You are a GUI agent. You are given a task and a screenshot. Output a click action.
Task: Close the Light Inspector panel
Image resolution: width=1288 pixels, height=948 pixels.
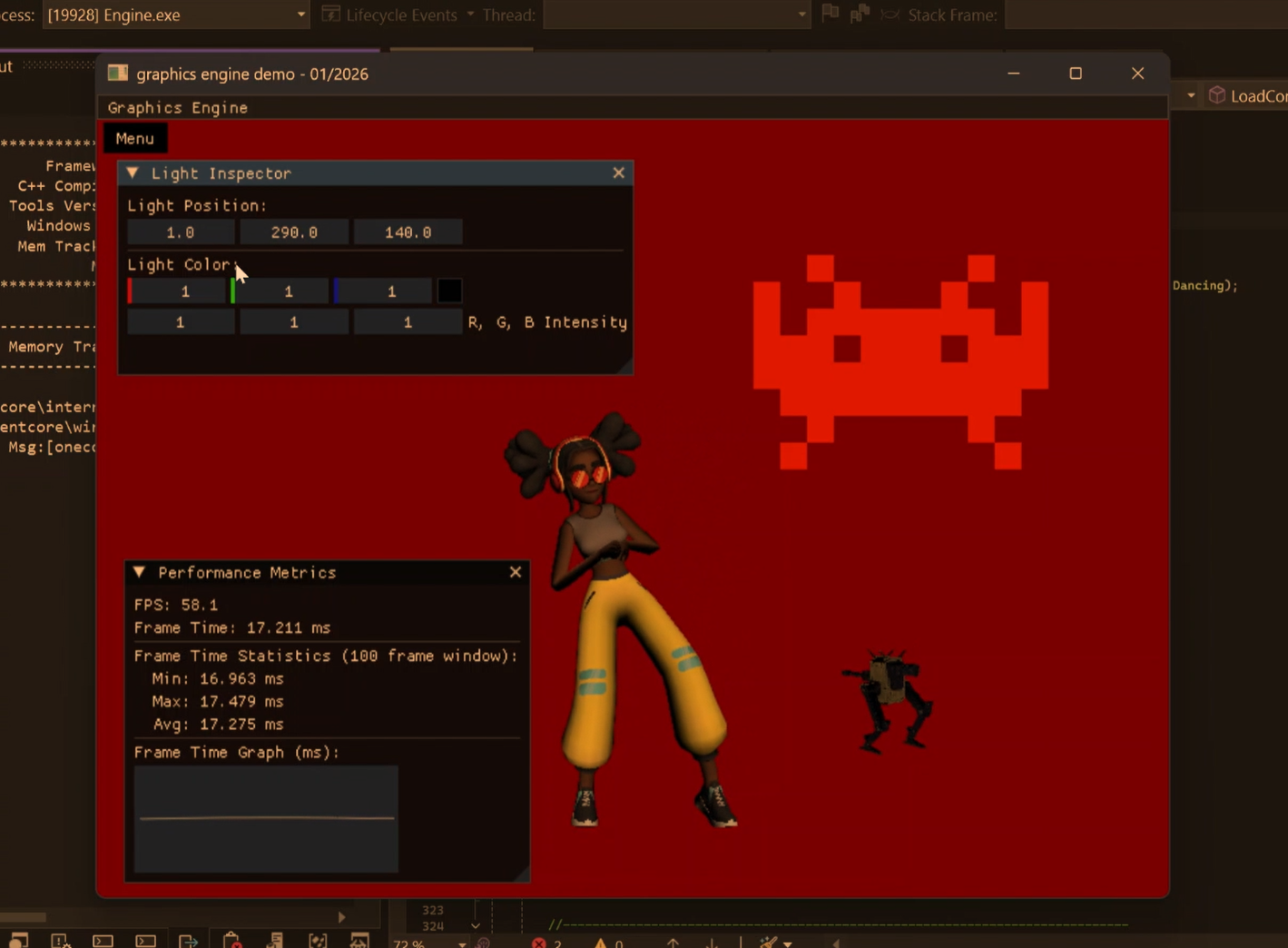pyautogui.click(x=618, y=173)
